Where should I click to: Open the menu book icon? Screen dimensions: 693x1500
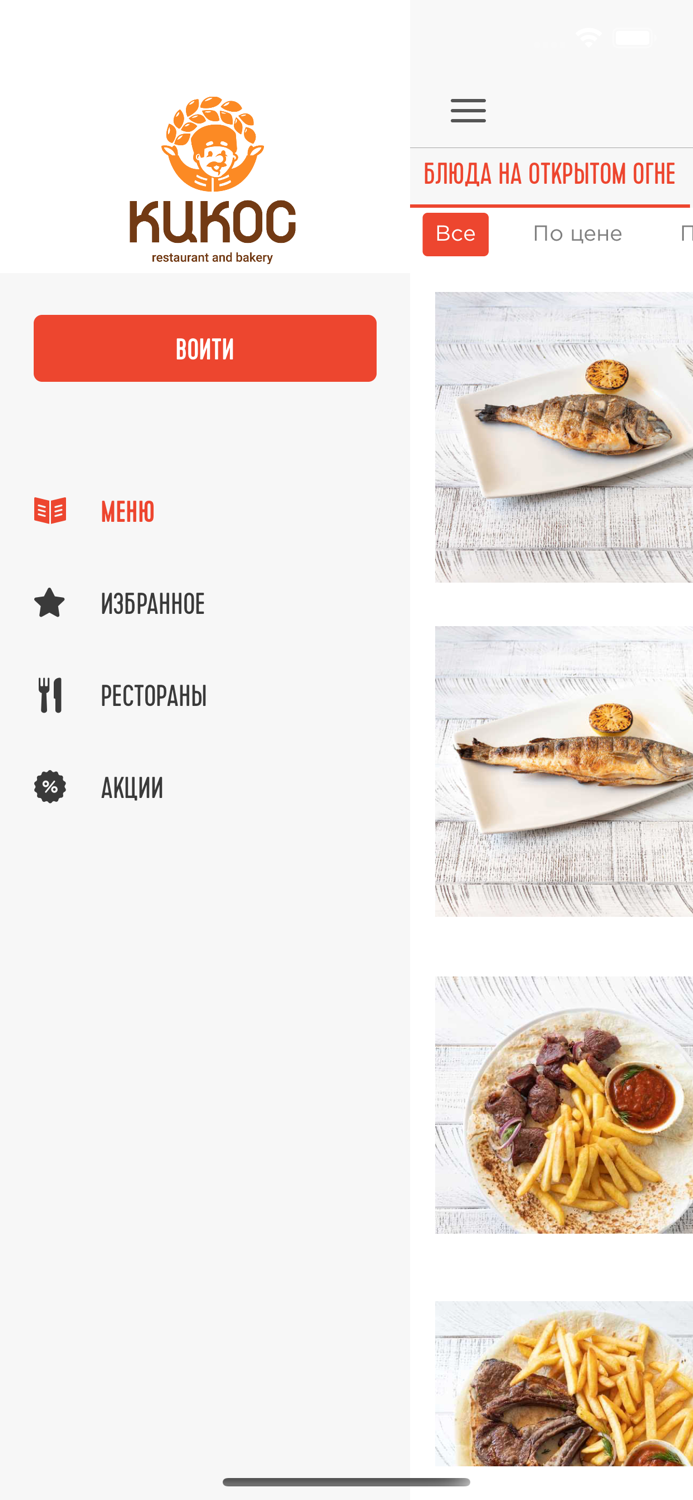coord(50,511)
